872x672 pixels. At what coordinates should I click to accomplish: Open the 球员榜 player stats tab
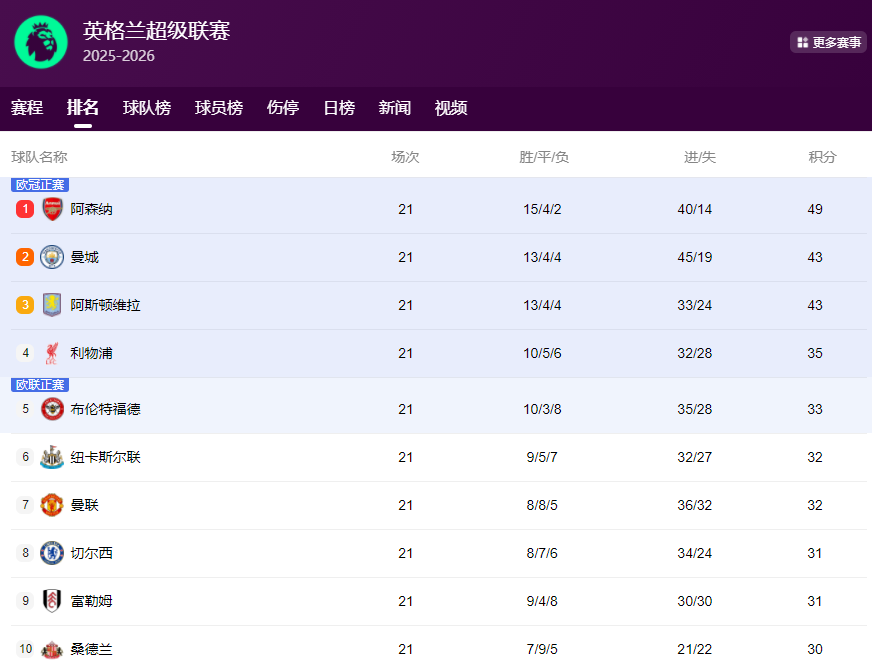(219, 107)
